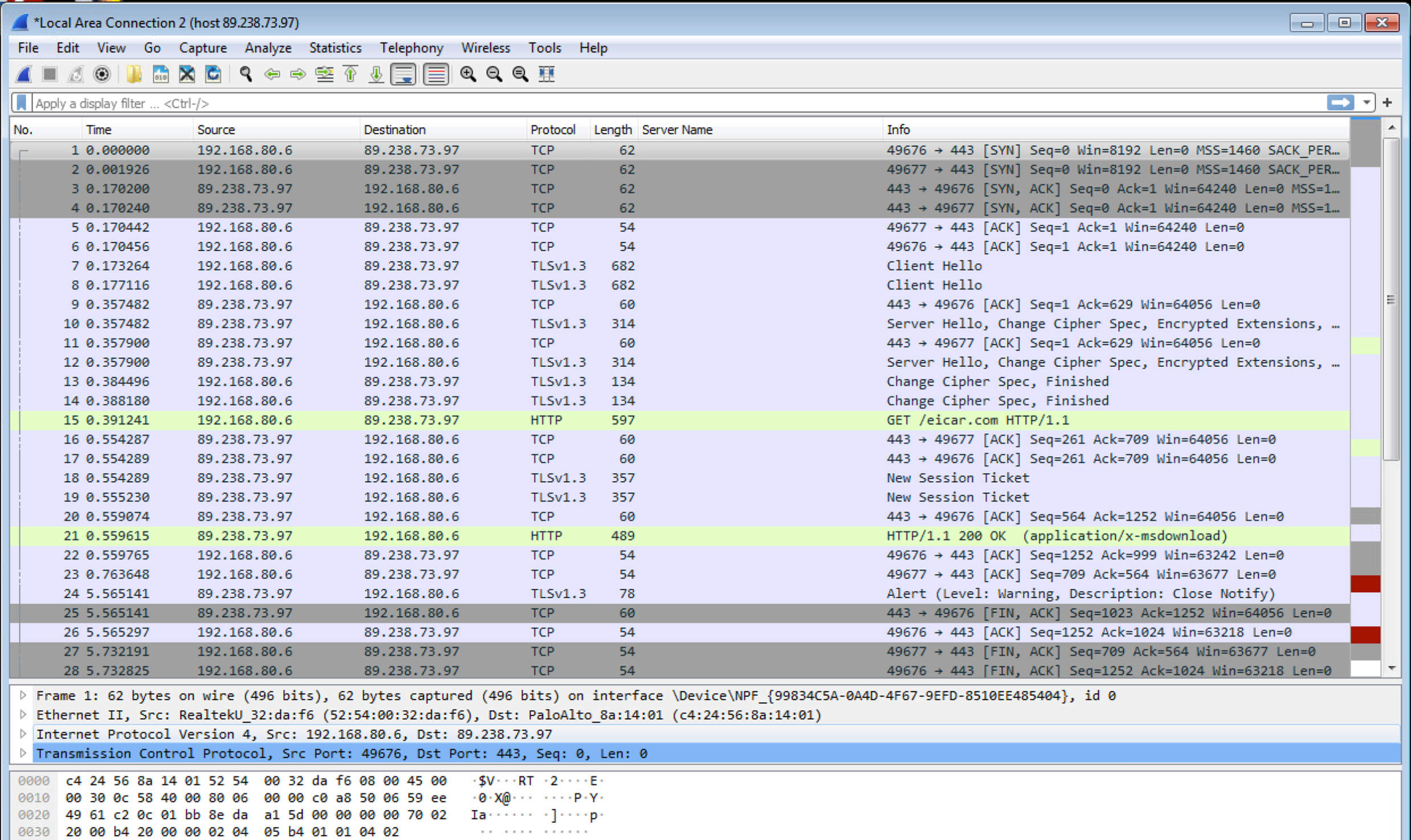Reload this capture file
The width and height of the screenshot is (1411, 840).
213,74
